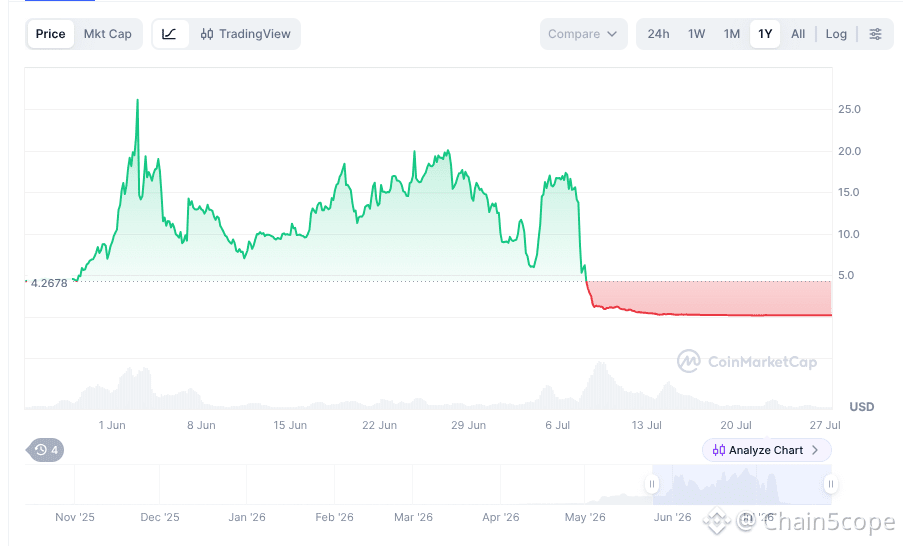This screenshot has width=903, height=546.
Task: Click the price peak above 25.0
Action: click(137, 101)
